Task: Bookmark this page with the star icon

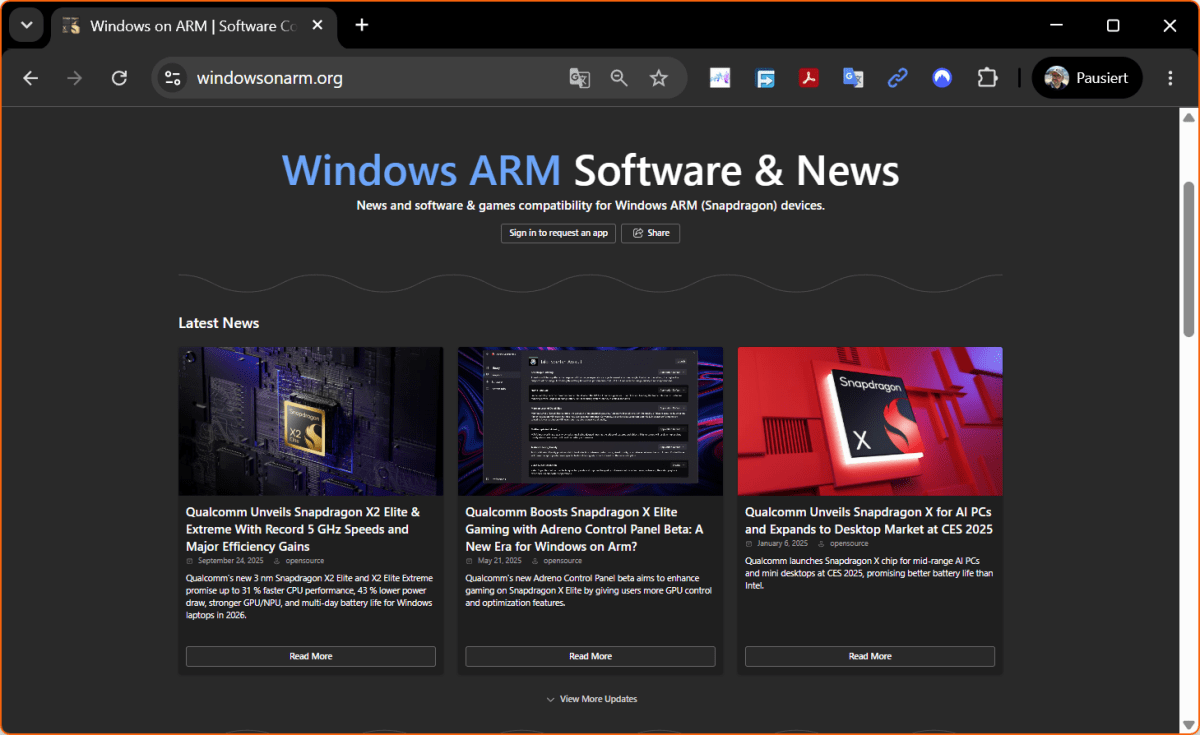Action: coord(658,78)
